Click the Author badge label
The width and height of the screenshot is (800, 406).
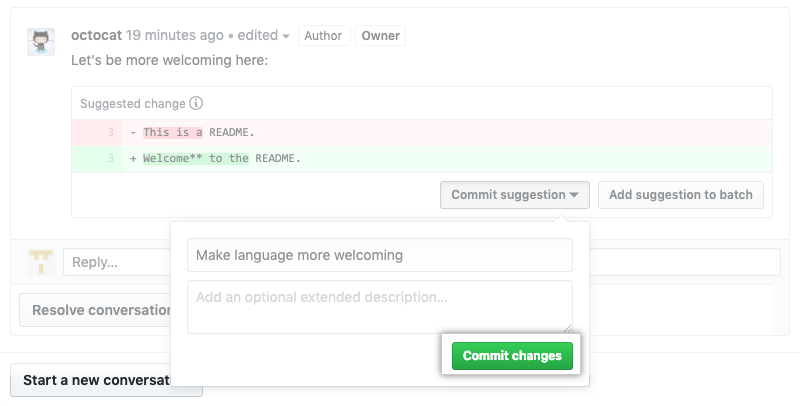tap(323, 36)
